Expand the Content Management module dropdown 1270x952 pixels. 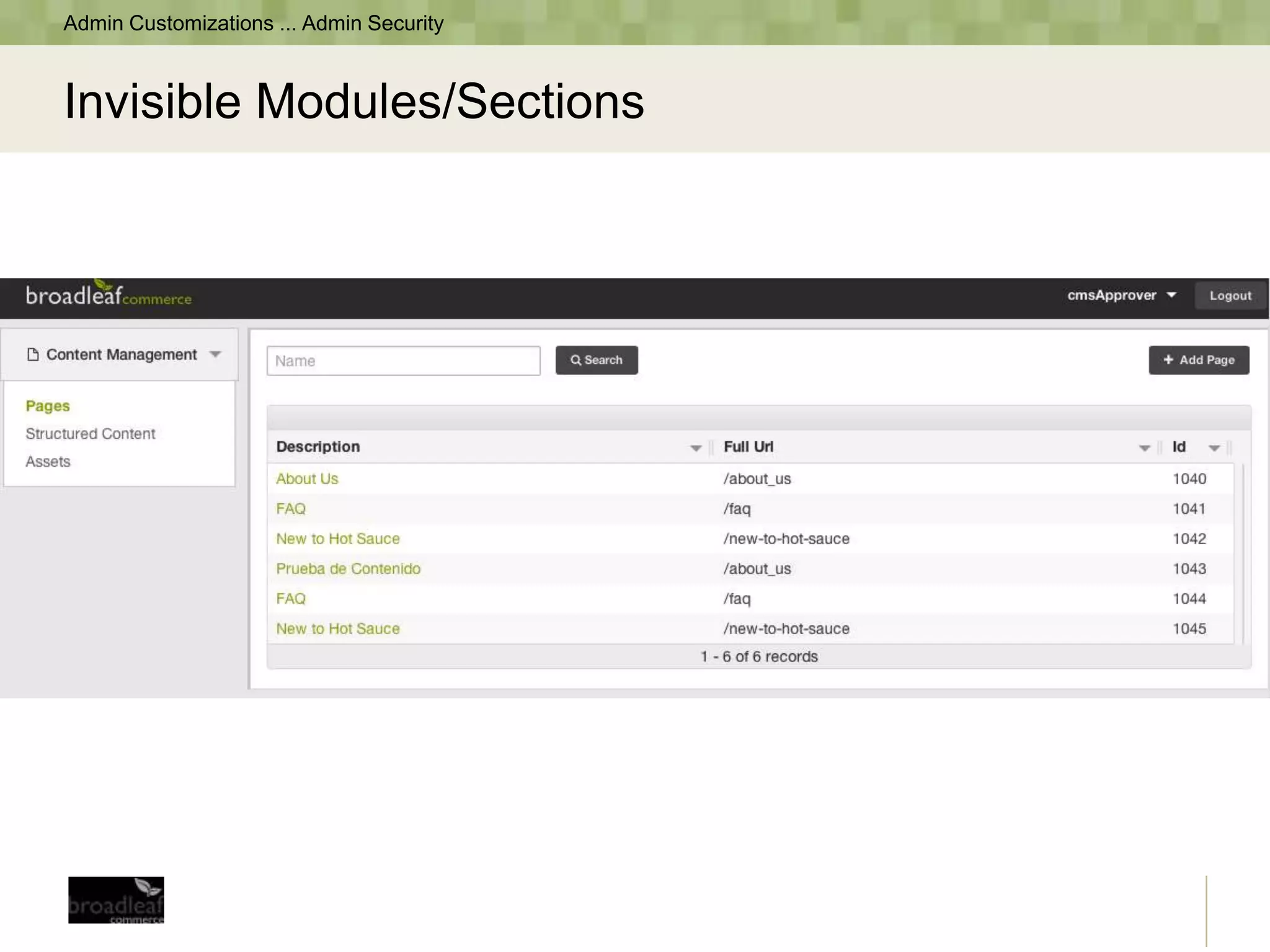click(x=215, y=355)
